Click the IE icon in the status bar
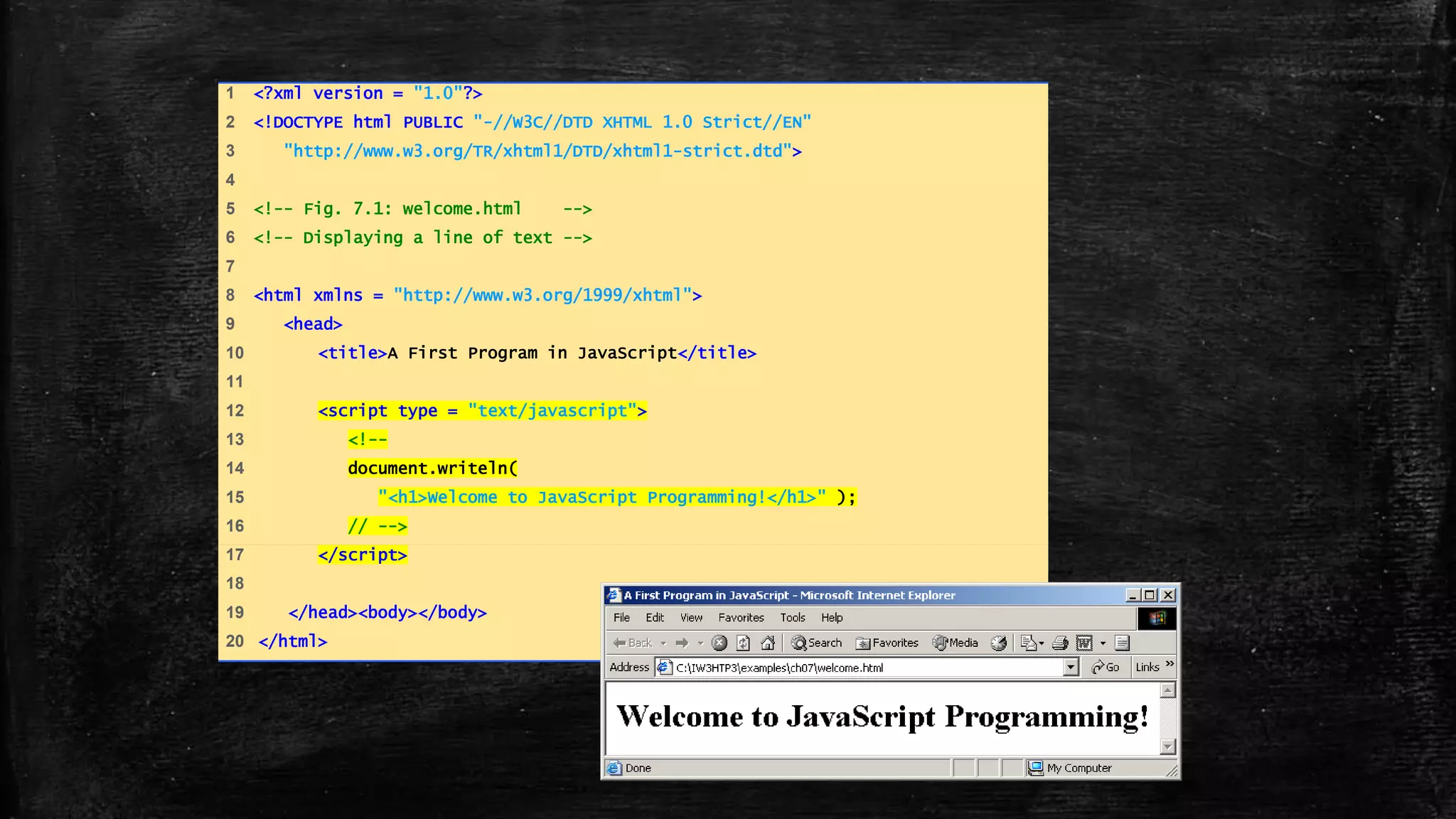The height and width of the screenshot is (819, 1456). tap(614, 768)
